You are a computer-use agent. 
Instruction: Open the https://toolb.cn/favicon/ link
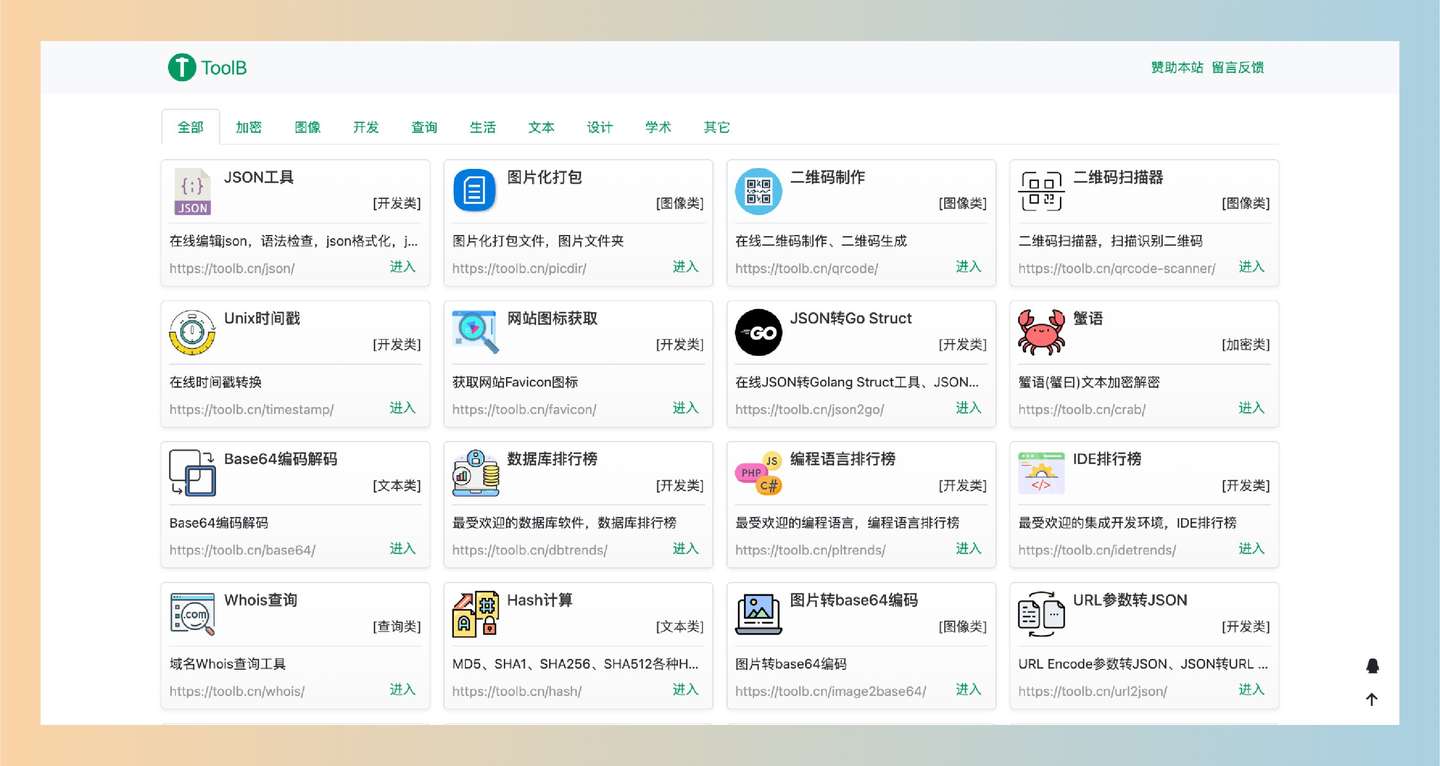[524, 409]
